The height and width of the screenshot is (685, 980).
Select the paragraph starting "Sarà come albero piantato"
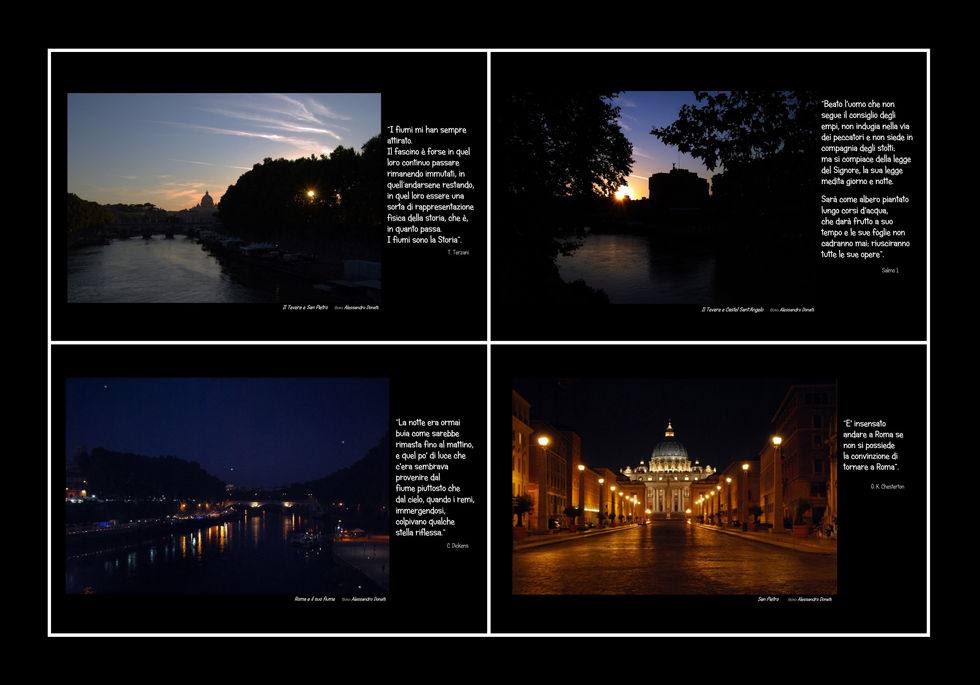coord(865,227)
